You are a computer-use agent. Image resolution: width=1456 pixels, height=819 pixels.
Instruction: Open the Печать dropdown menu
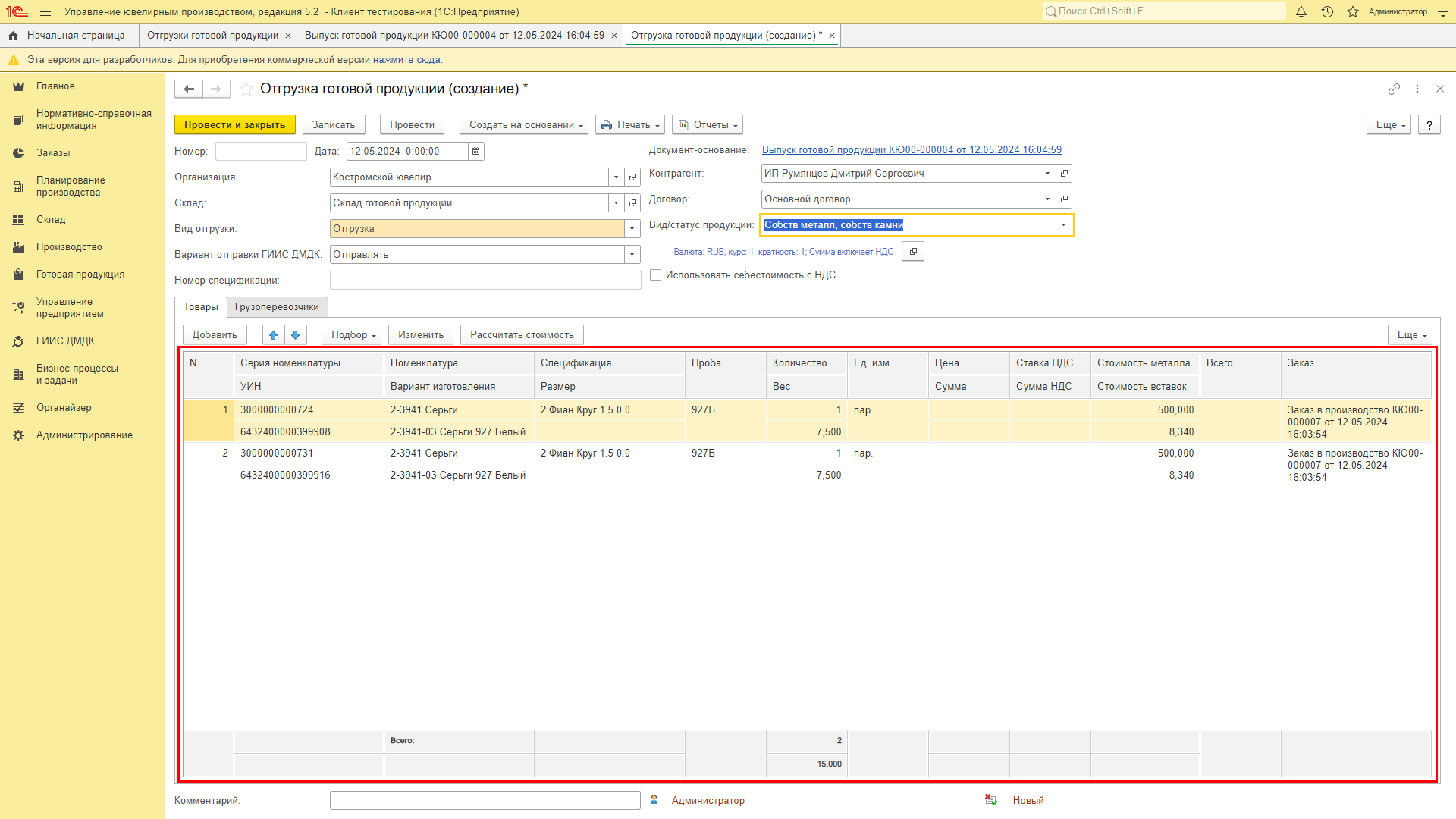coord(630,125)
